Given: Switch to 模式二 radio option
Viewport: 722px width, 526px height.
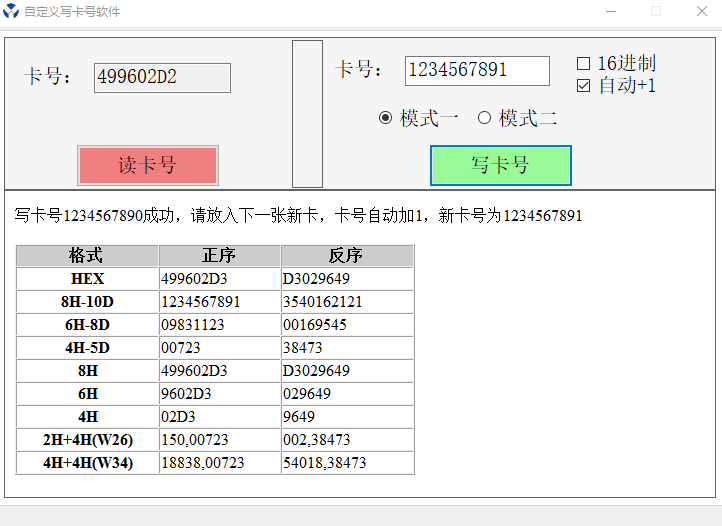Looking at the screenshot, I should (x=485, y=118).
